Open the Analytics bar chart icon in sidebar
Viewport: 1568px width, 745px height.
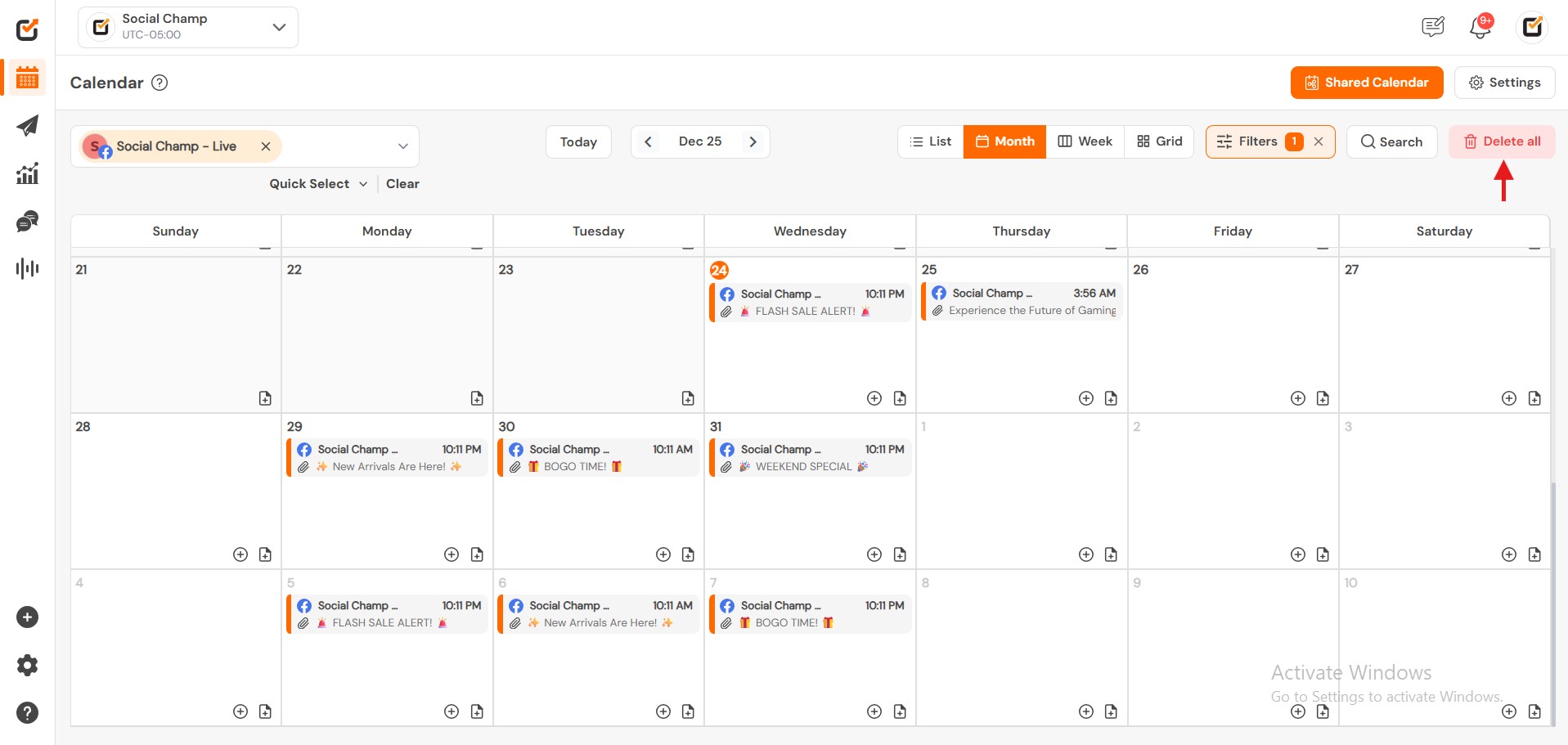[27, 173]
